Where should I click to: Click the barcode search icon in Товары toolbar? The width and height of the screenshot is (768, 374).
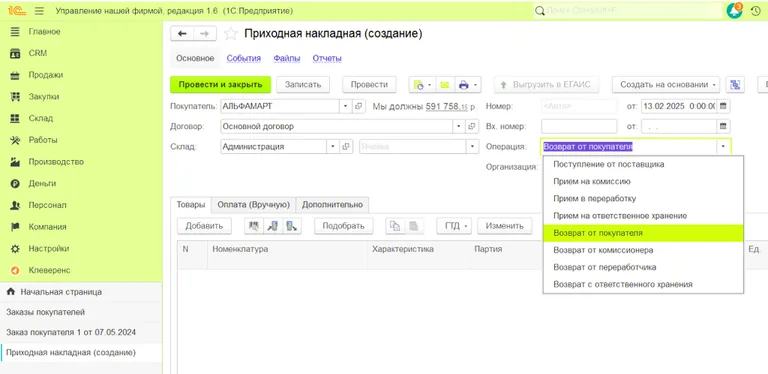click(x=254, y=226)
